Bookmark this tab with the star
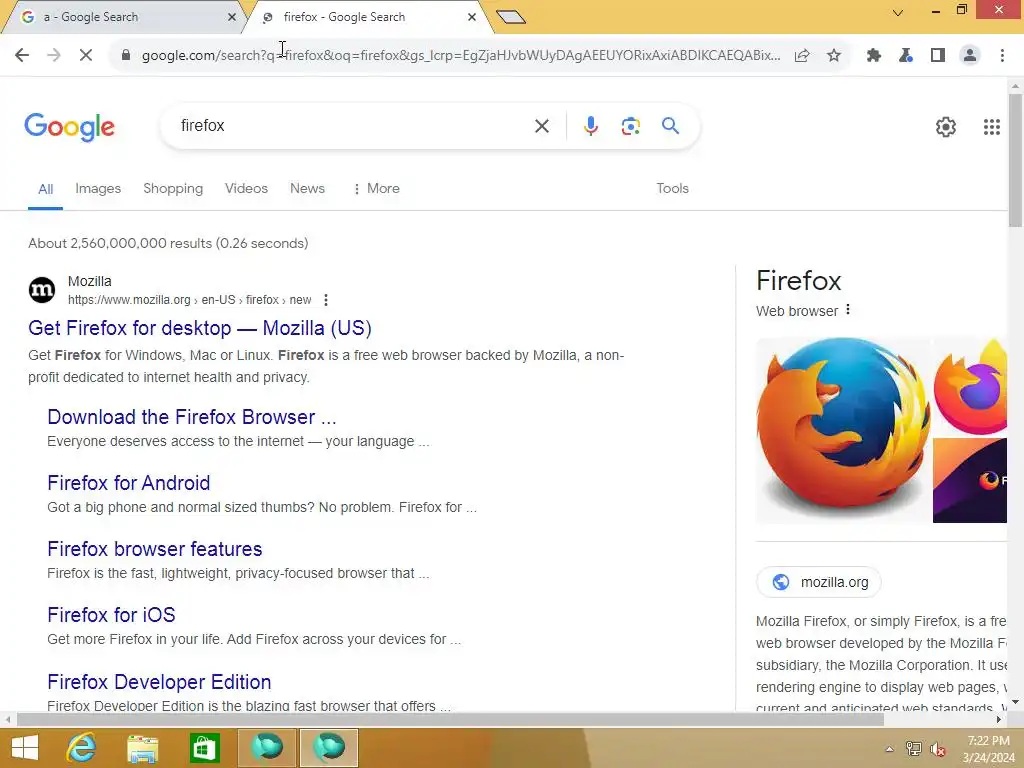1024x768 pixels. click(834, 56)
